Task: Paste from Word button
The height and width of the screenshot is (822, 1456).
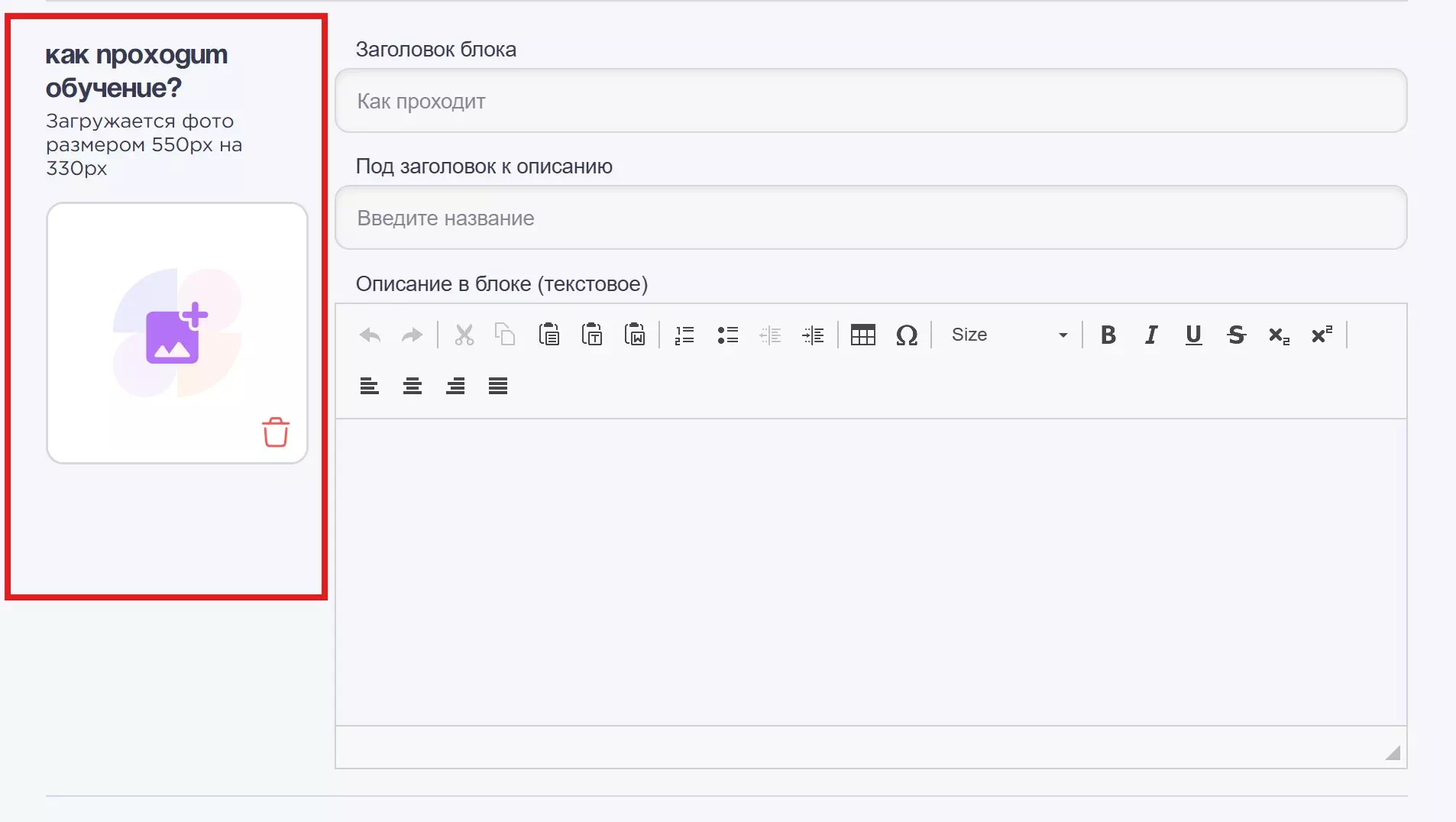Action: 635,335
